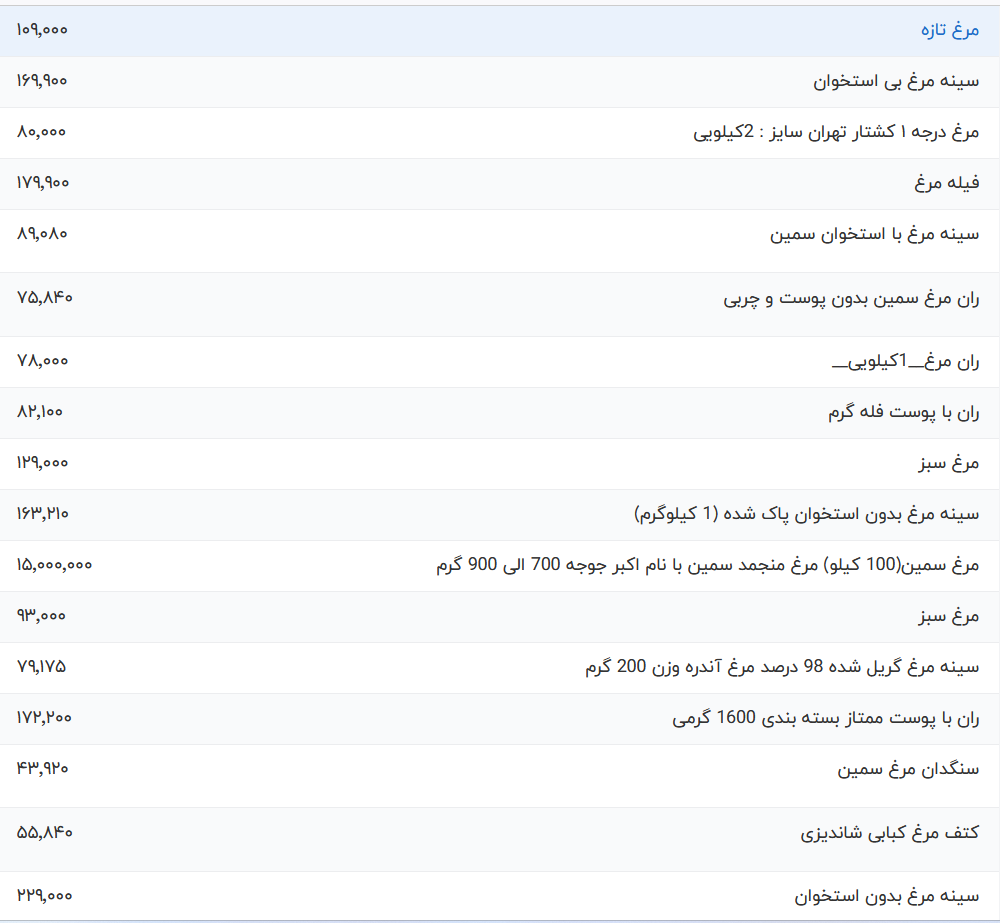Click سنگدان مرغ سمین
Viewport: 1000px width, 923px height.
click(x=908, y=770)
